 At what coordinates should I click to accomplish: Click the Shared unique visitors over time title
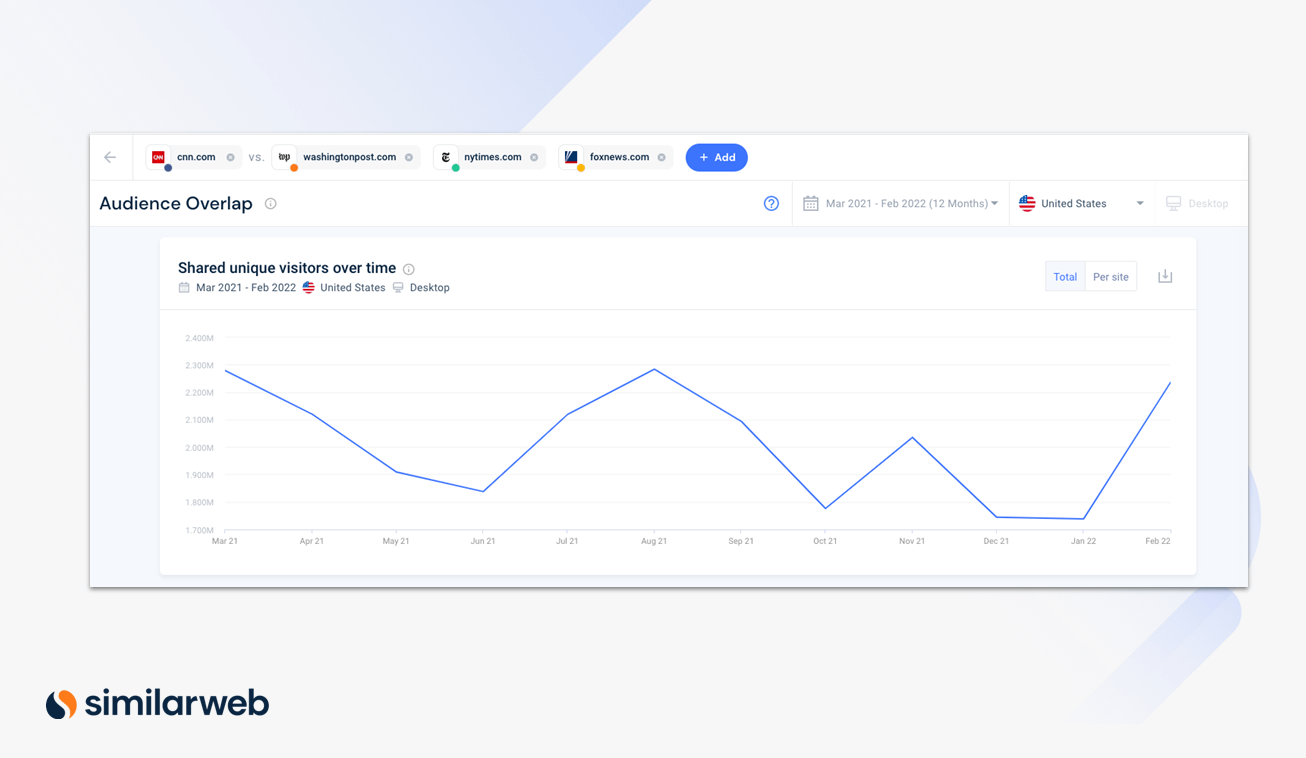tap(287, 268)
